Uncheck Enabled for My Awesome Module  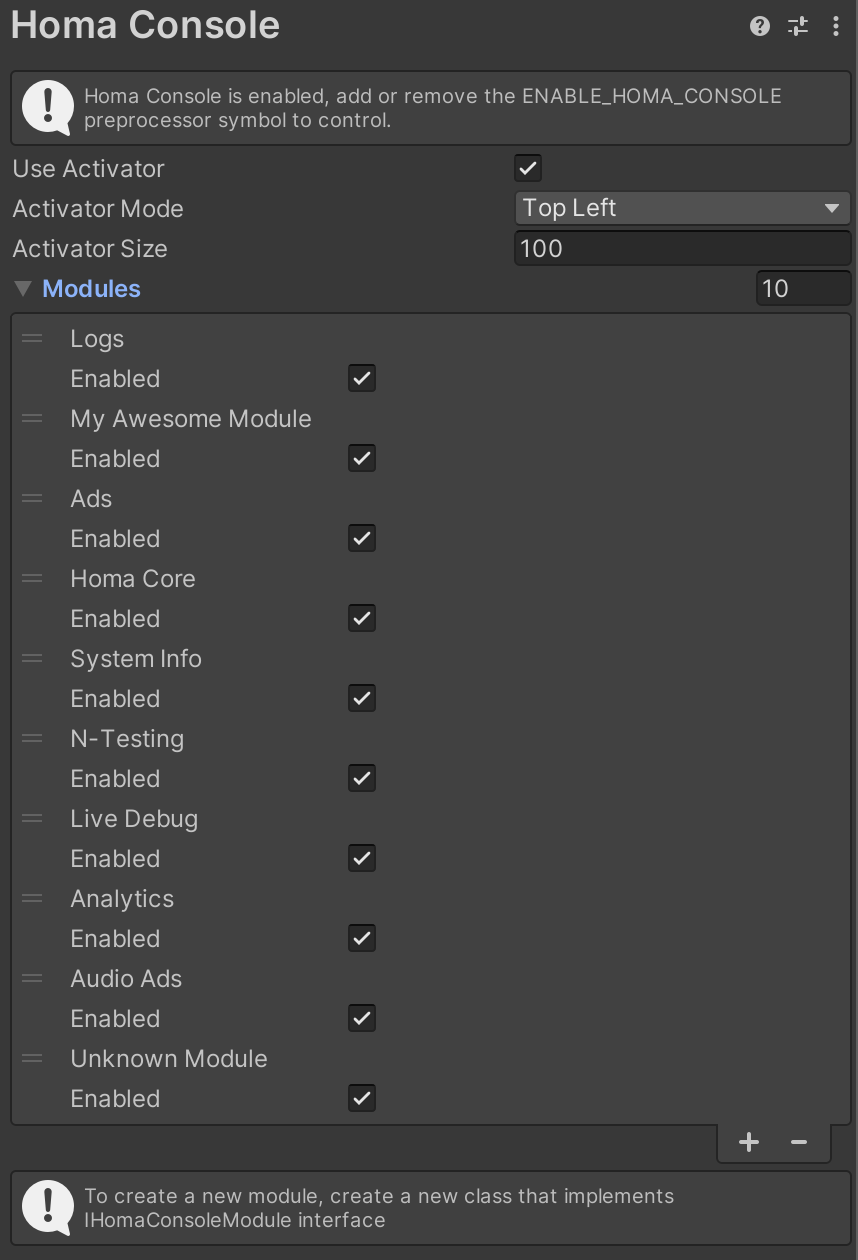(362, 459)
